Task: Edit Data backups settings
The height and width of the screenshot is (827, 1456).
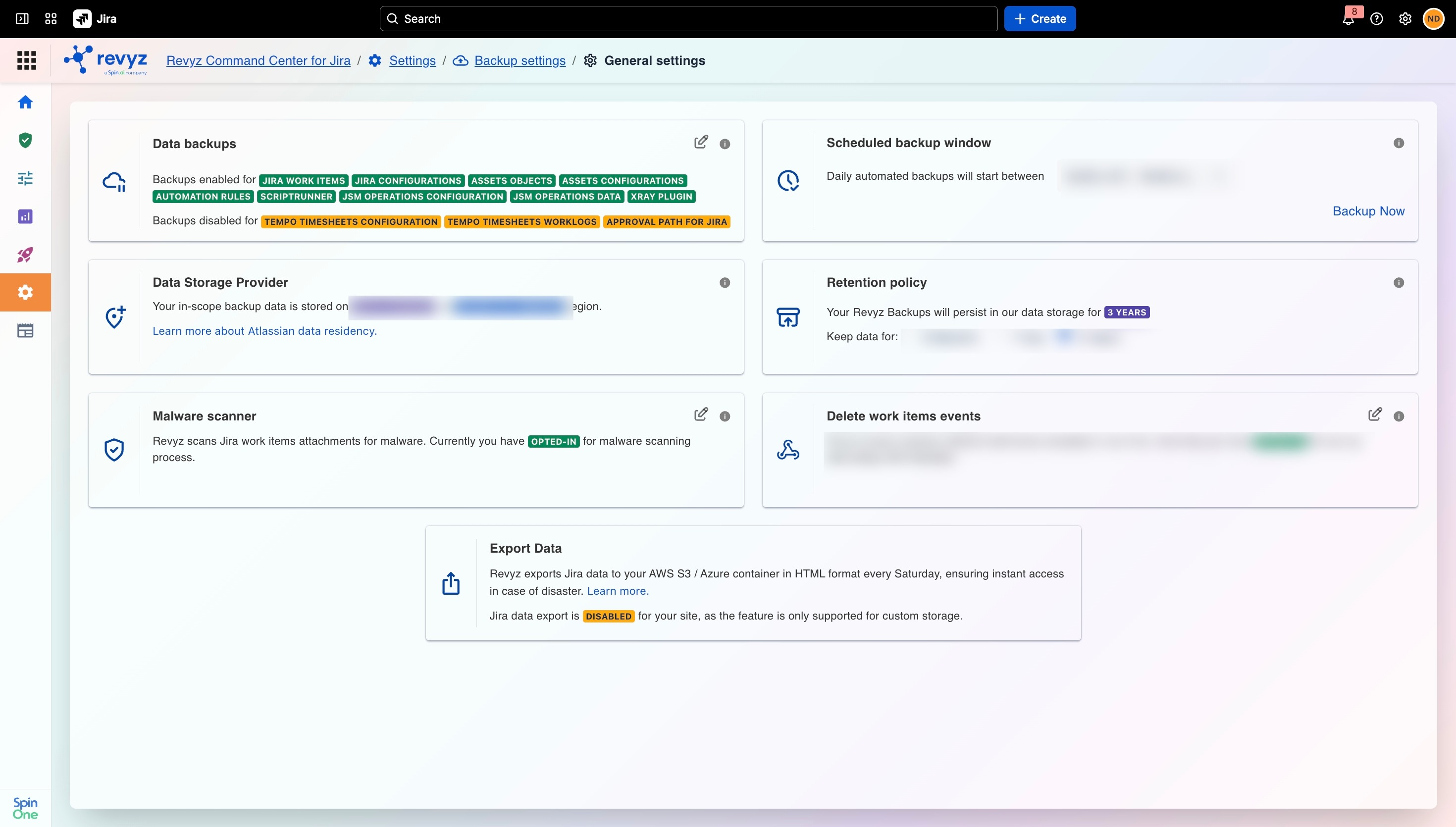Action: [x=701, y=142]
